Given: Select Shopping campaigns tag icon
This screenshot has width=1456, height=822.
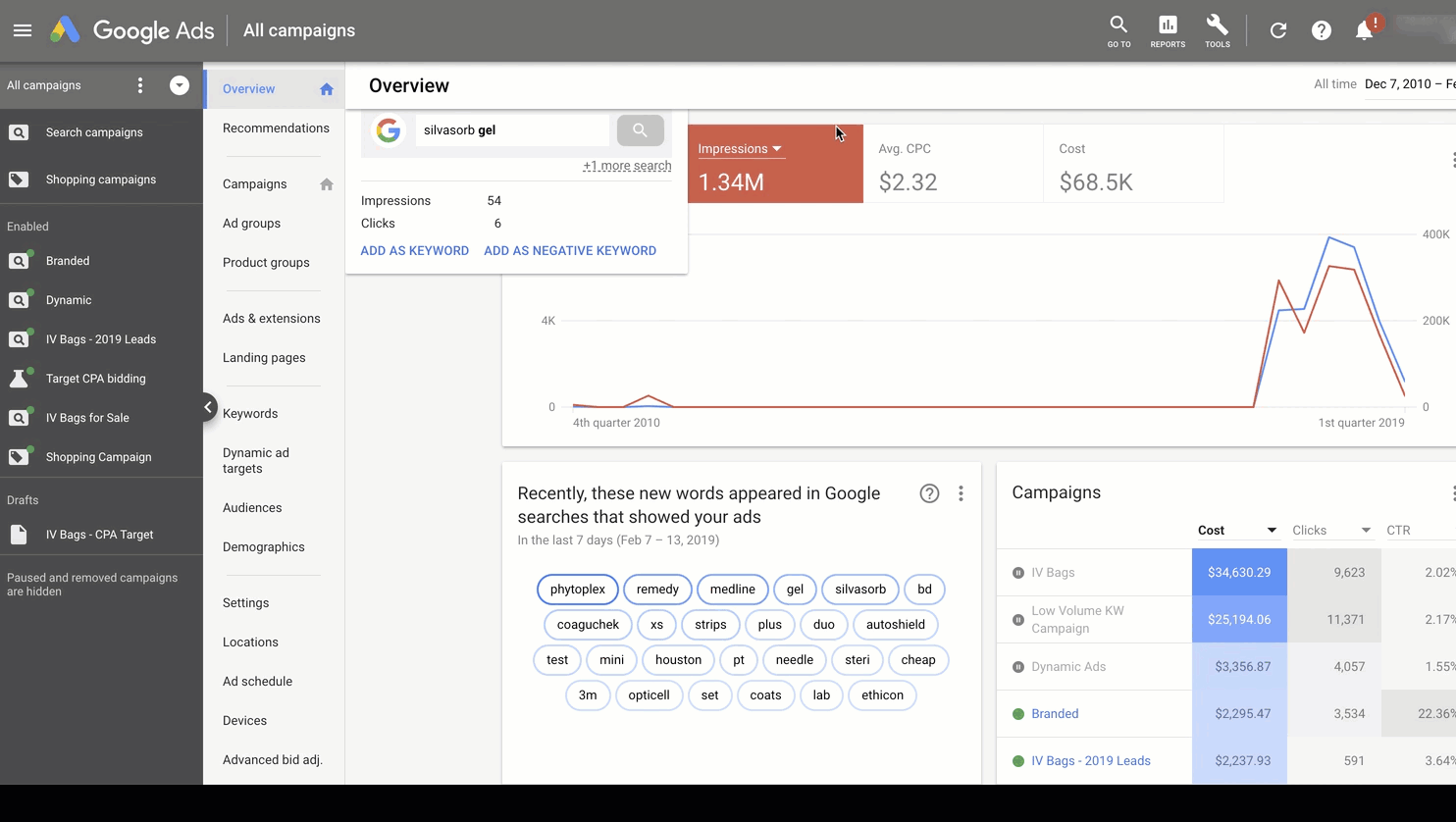Looking at the screenshot, I should click(19, 180).
